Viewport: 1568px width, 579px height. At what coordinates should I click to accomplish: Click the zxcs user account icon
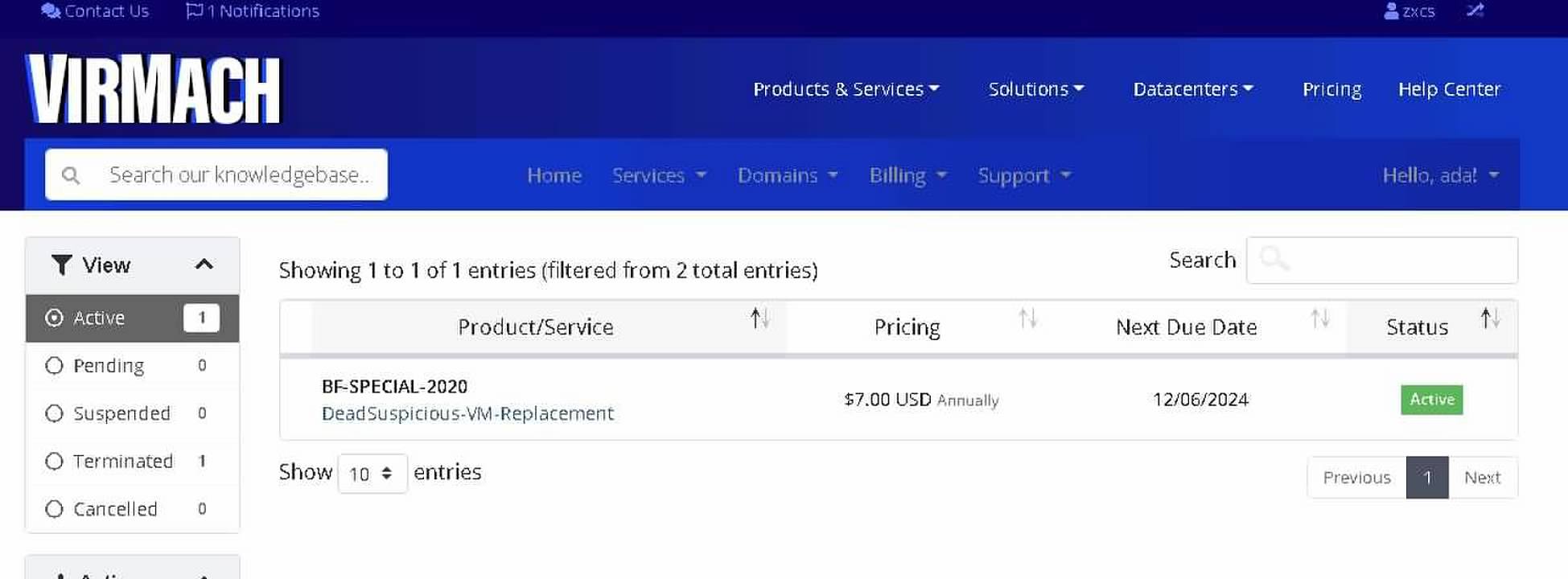click(x=1390, y=11)
